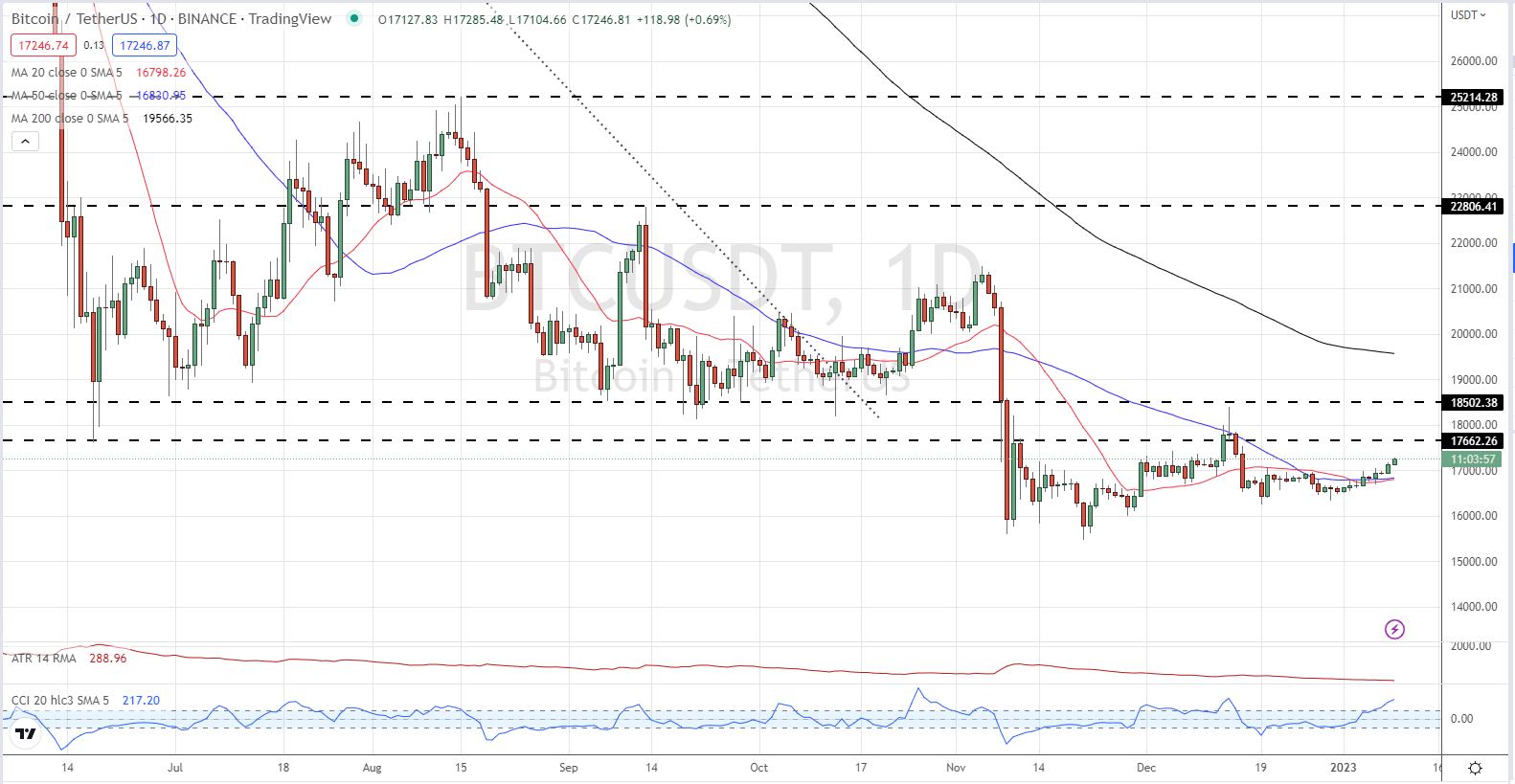This screenshot has height=784, width=1515.
Task: Click the Oct time axis label
Action: coord(759,768)
